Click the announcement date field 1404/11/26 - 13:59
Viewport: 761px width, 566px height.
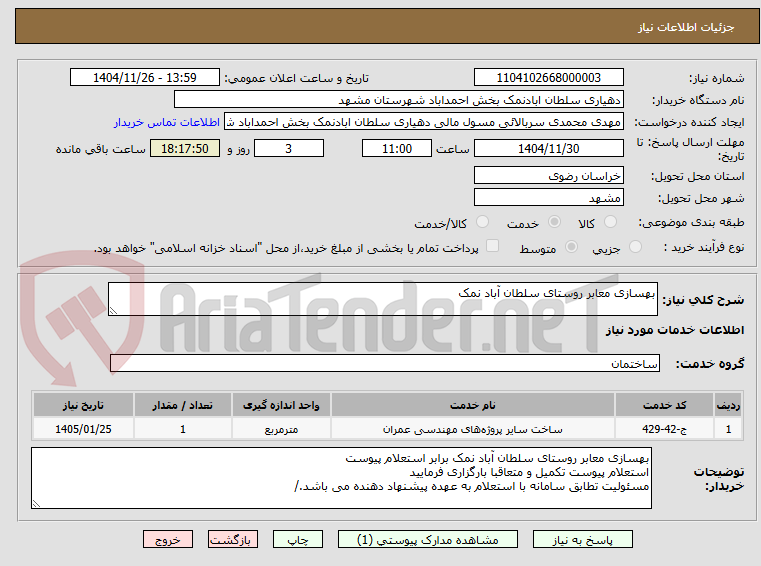(145, 78)
